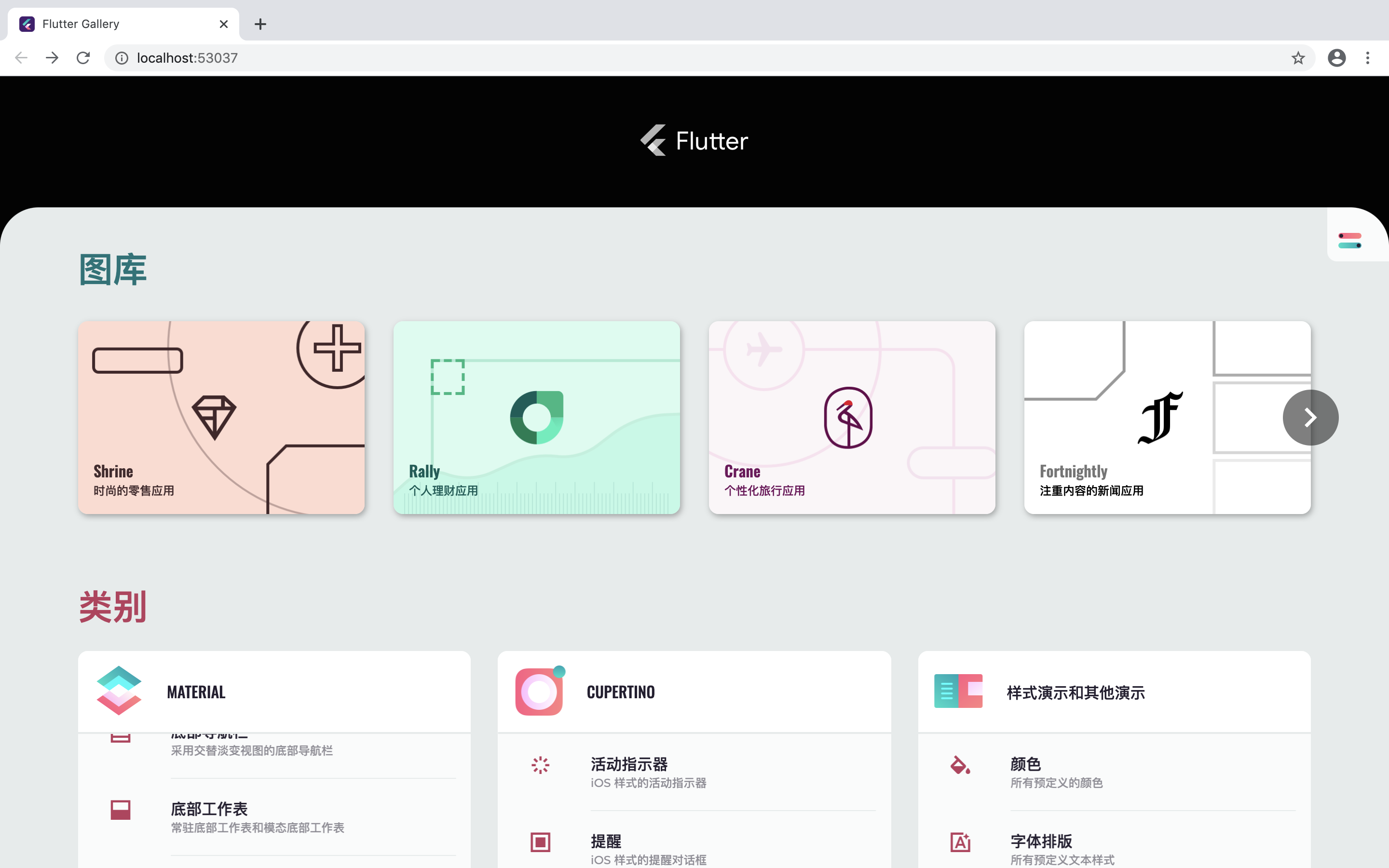The height and width of the screenshot is (868, 1389).
Task: Click the styles and other demos icon
Action: 958,691
